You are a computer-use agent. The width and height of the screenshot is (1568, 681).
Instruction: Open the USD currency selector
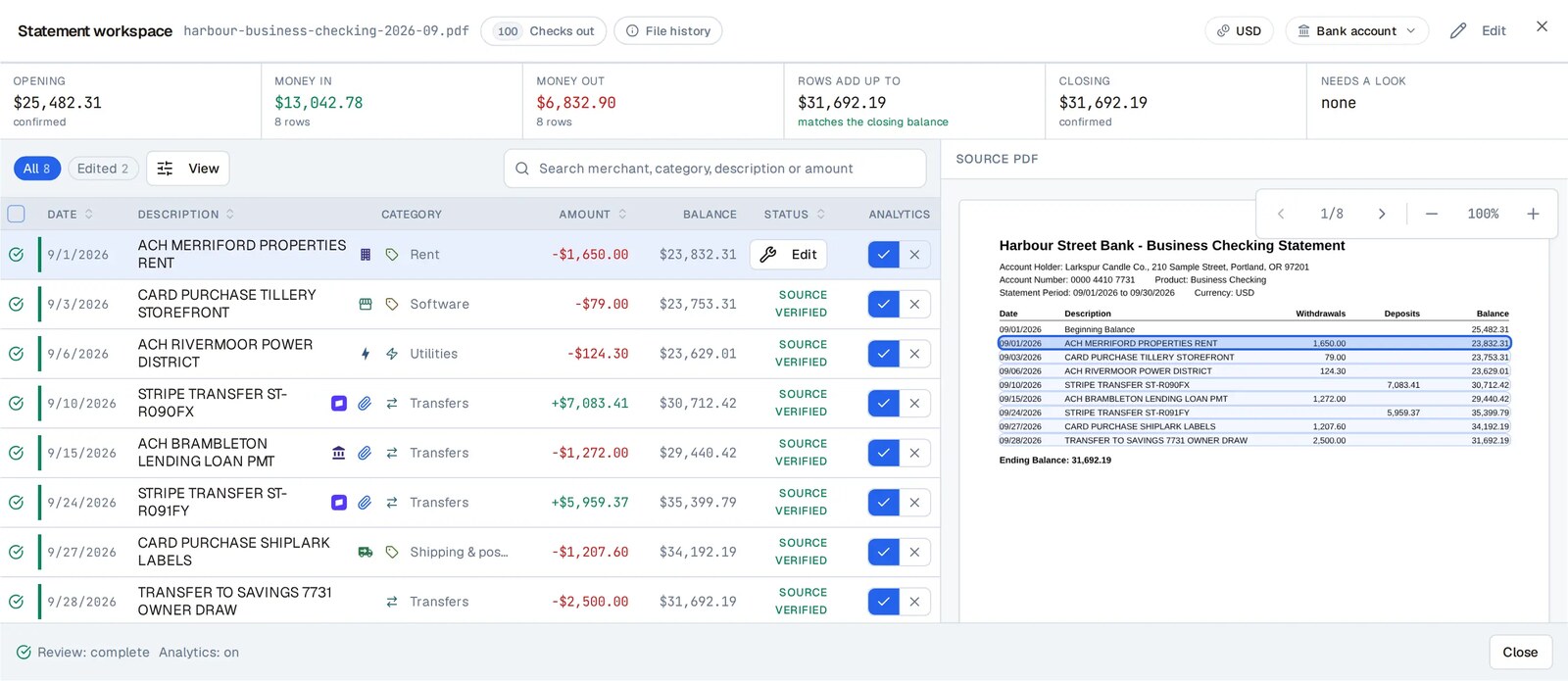1240,31
